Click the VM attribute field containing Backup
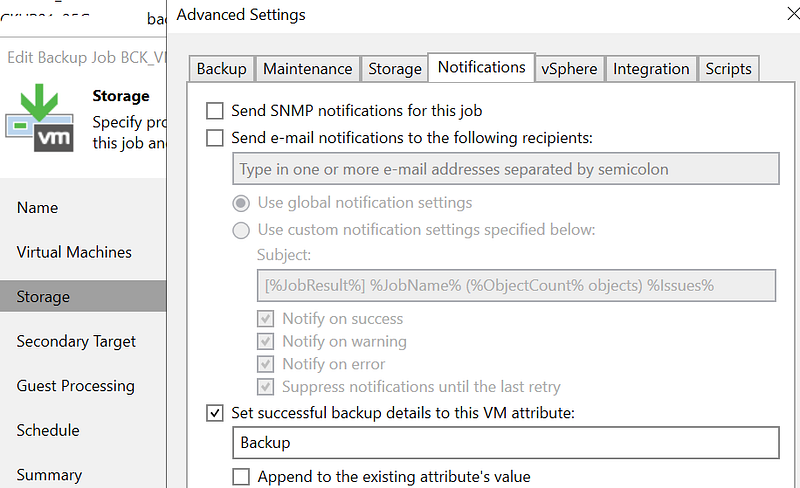800x488 pixels. pos(505,442)
